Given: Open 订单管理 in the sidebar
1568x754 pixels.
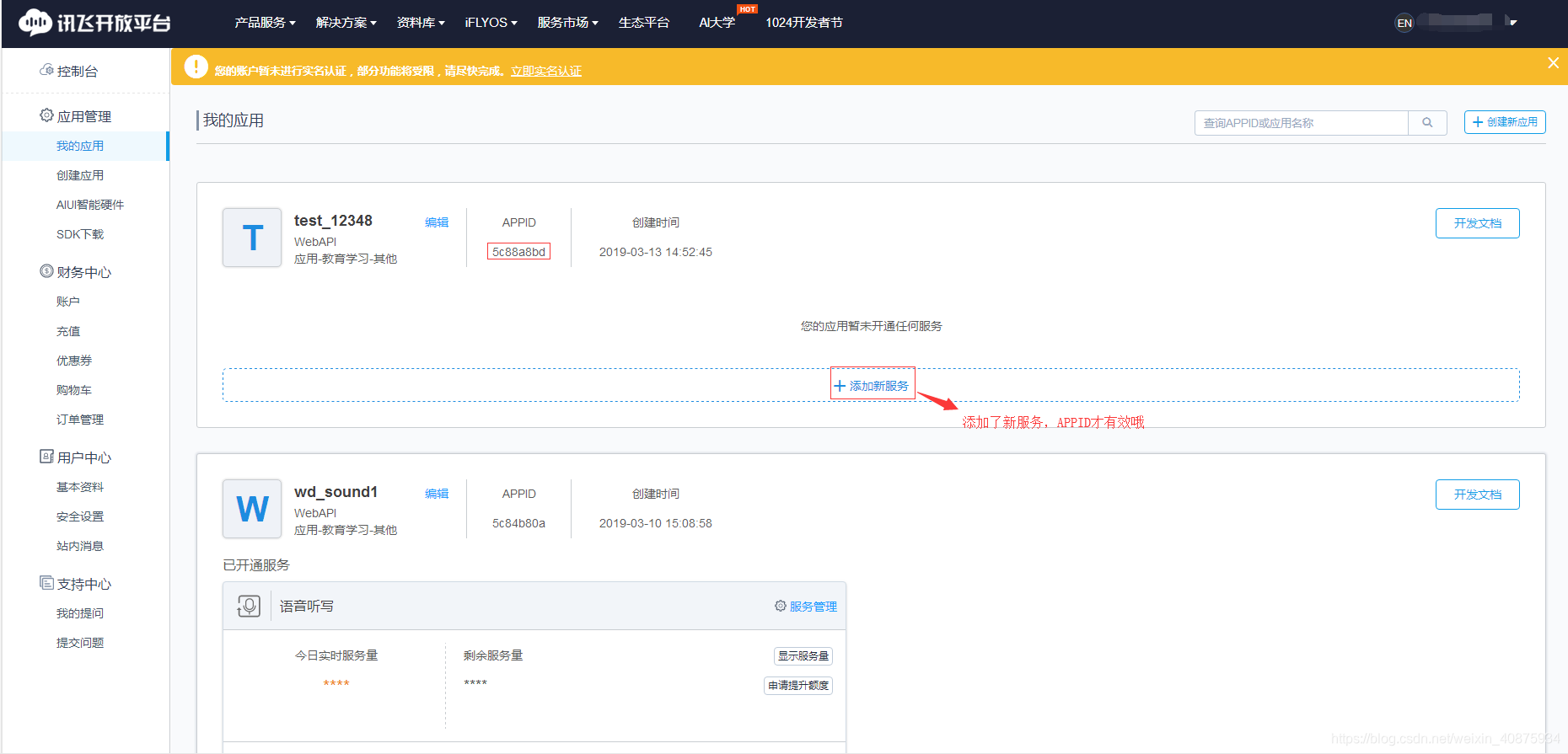Looking at the screenshot, I should [x=80, y=420].
